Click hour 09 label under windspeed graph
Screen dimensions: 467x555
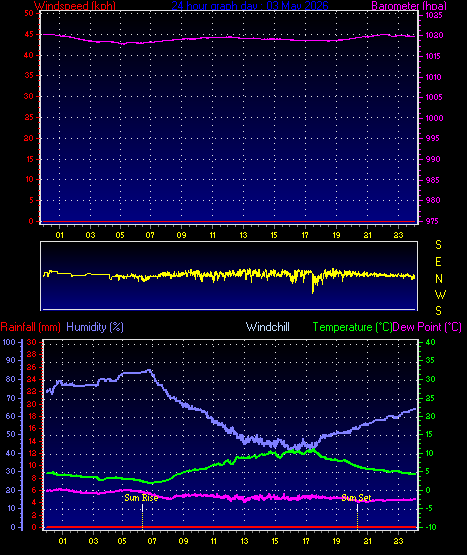click(x=181, y=235)
